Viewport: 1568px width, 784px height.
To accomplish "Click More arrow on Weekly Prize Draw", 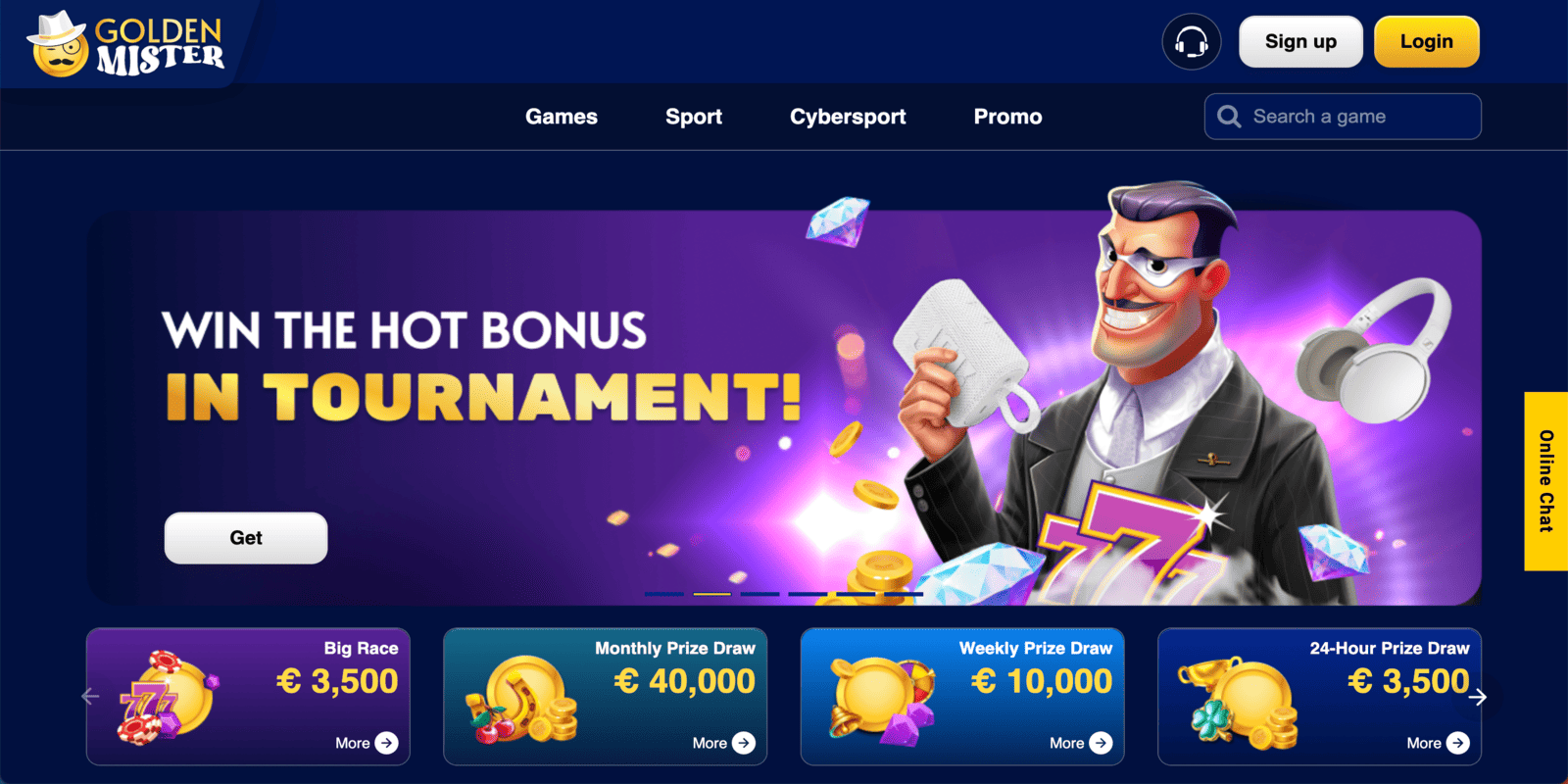I will tap(1102, 743).
